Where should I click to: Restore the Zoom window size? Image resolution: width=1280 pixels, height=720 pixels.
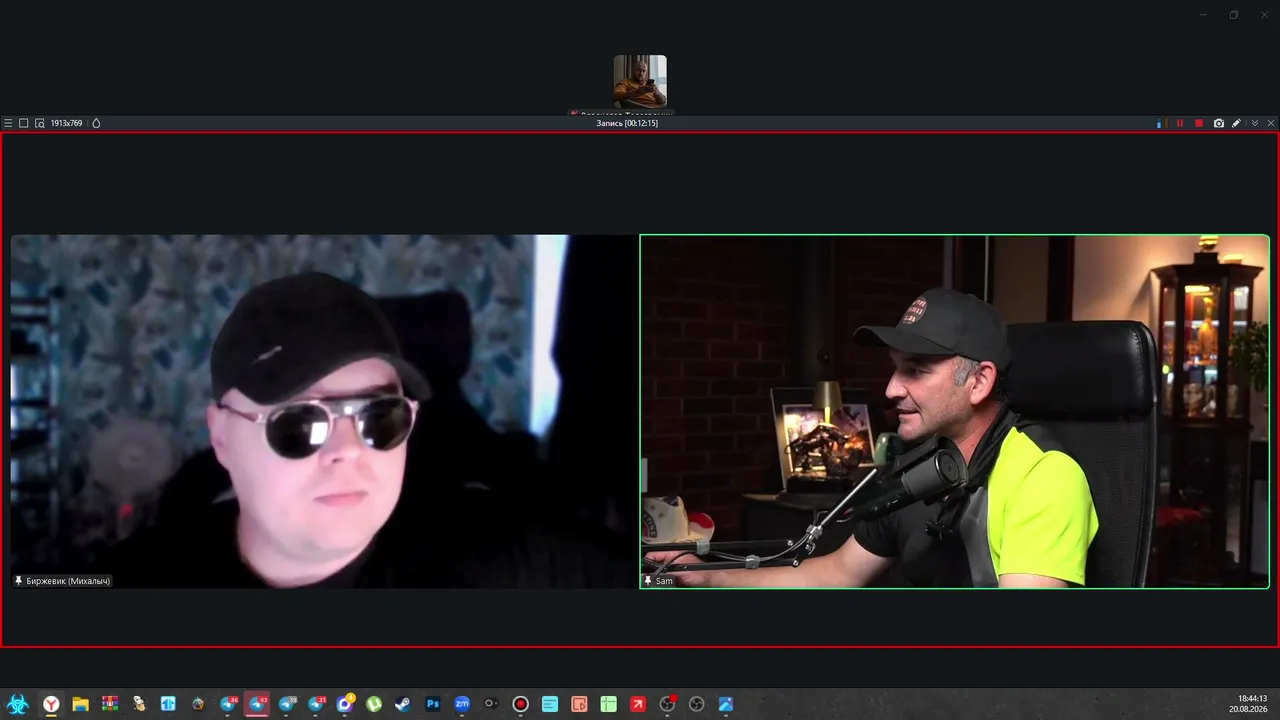click(1234, 15)
